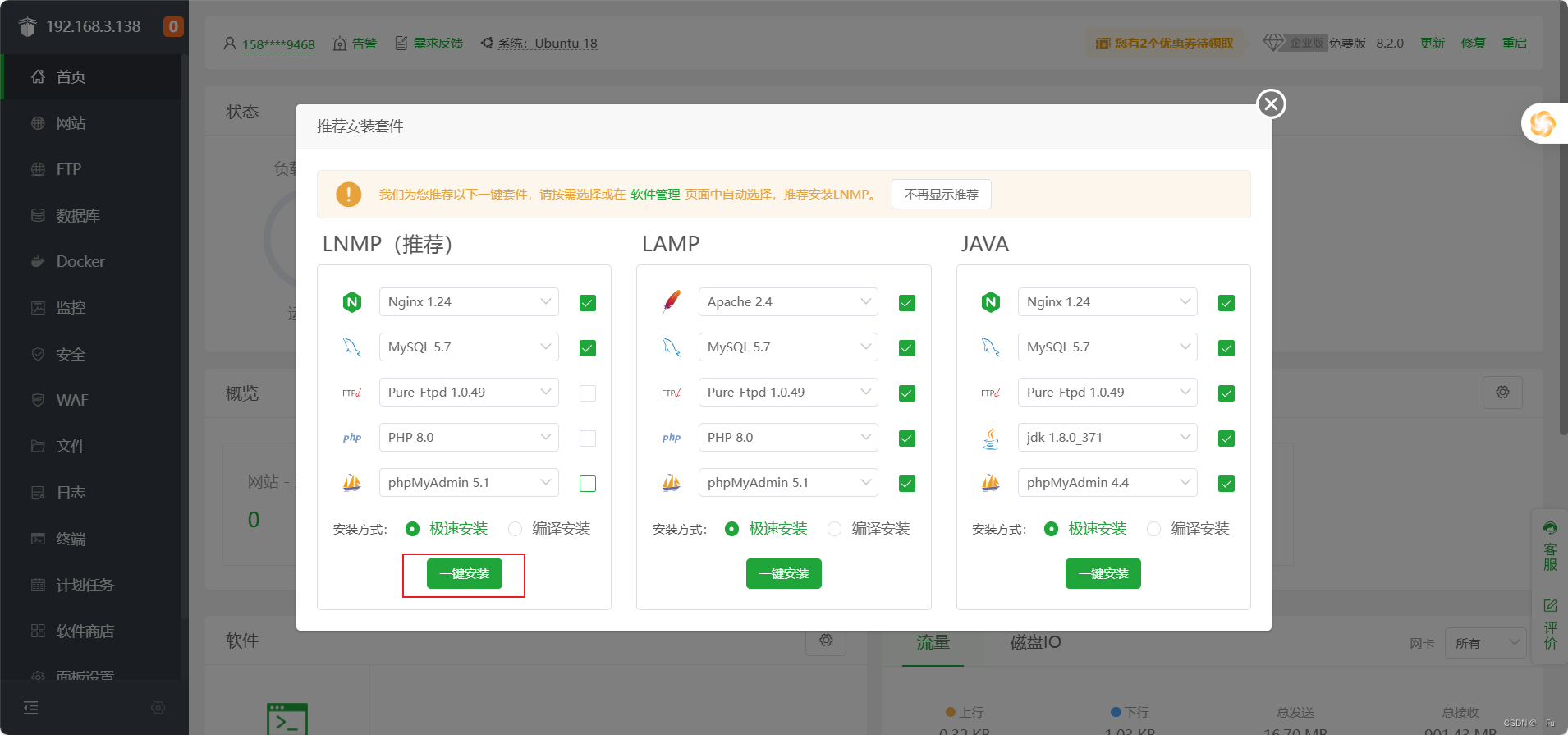Click the 终端 terminal sidebar icon

[x=38, y=539]
